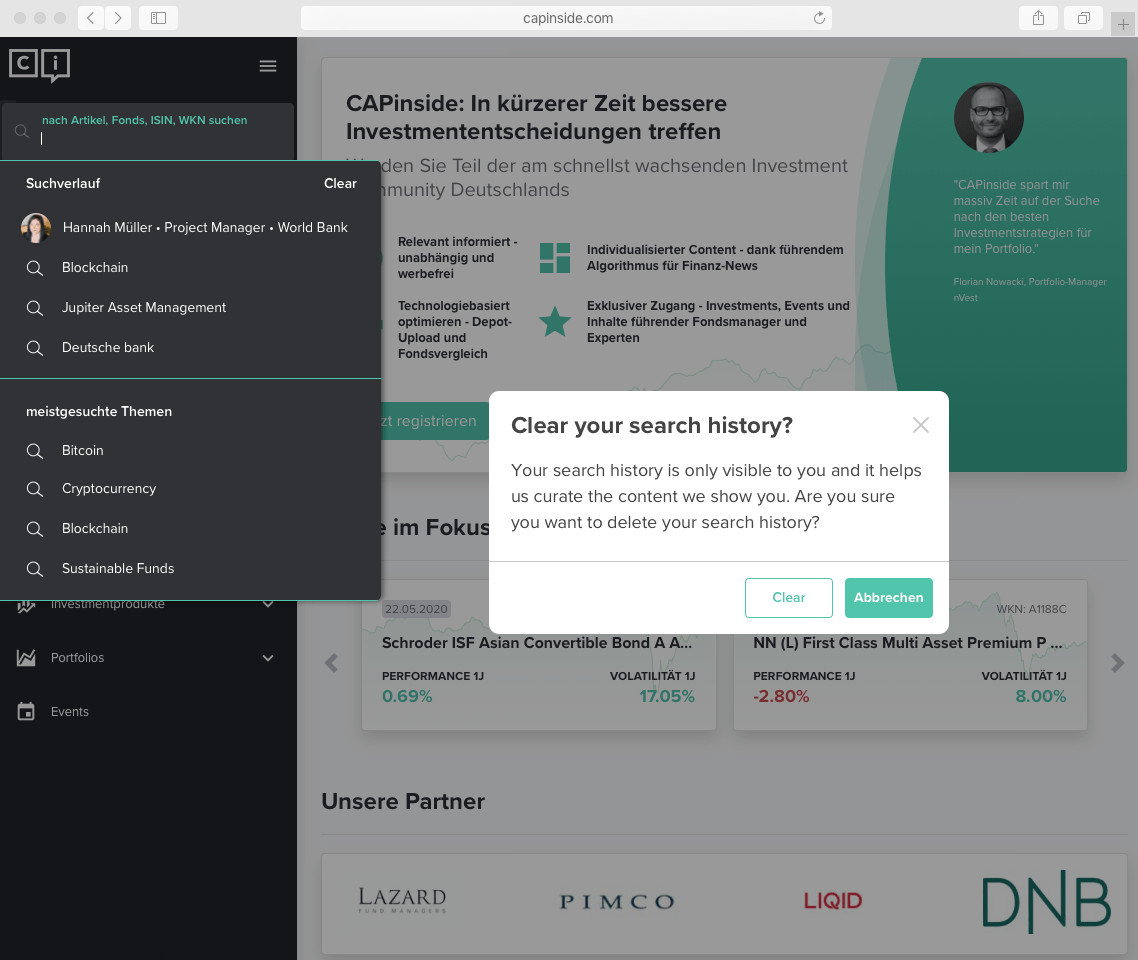
Task: Expand the Portfolios chevron
Action: [x=268, y=658]
